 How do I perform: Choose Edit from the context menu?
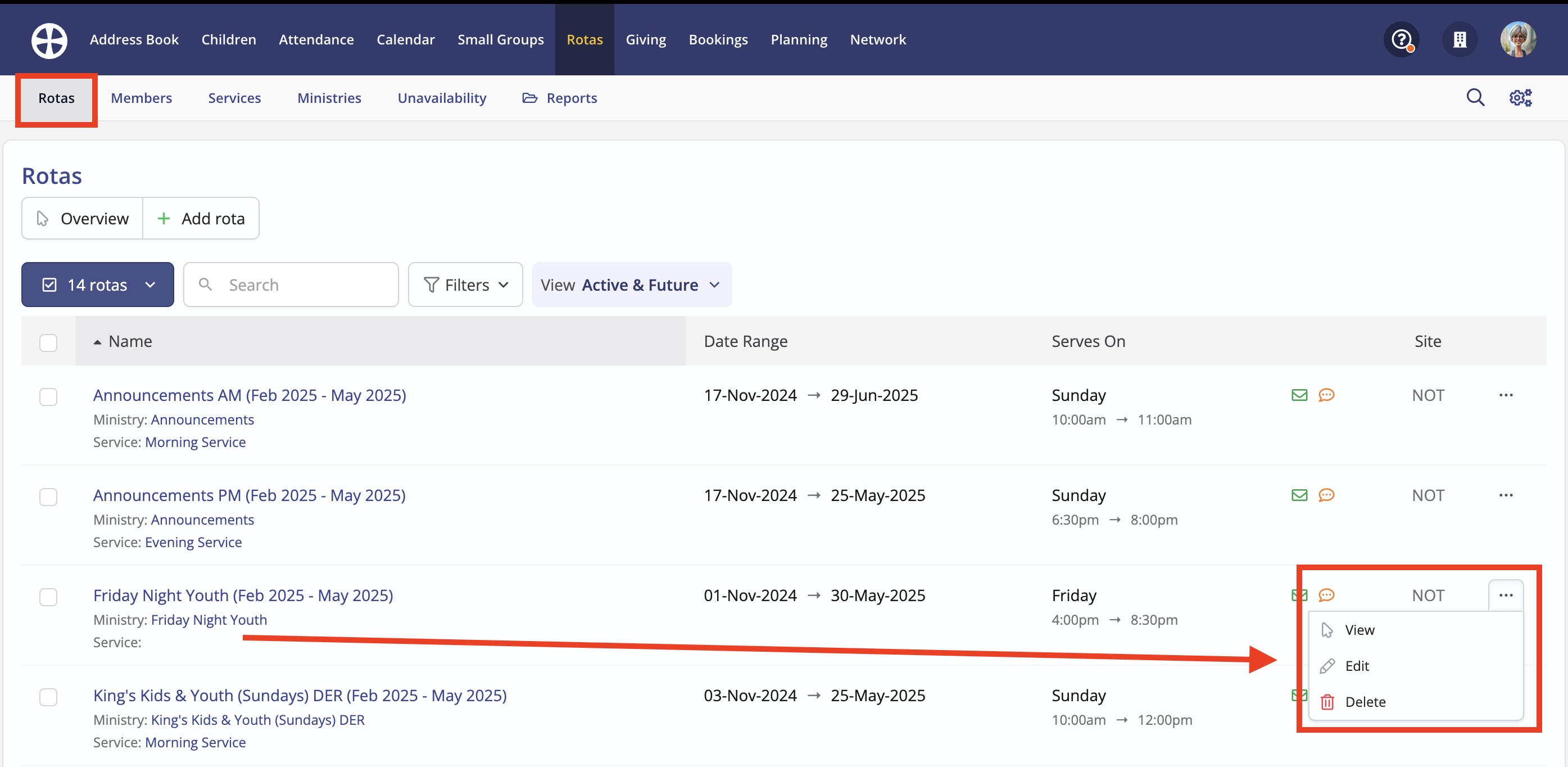(1356, 666)
